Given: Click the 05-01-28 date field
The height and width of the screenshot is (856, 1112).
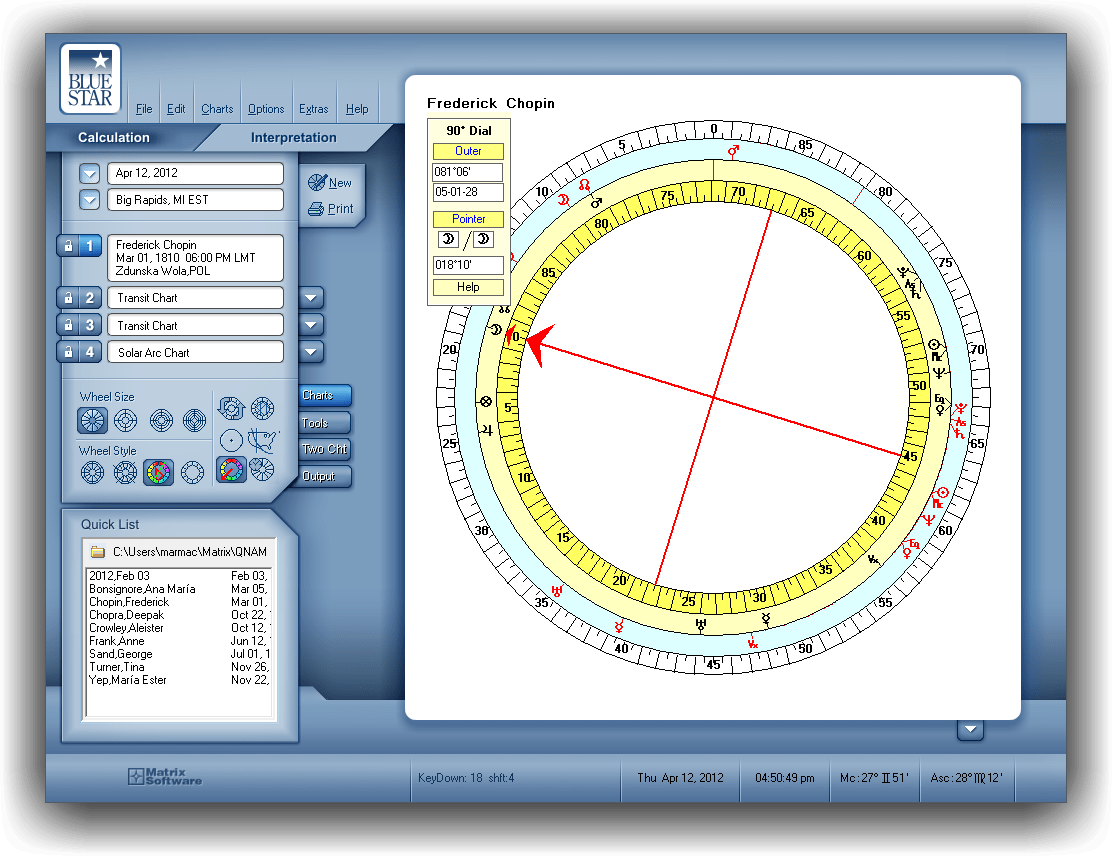Looking at the screenshot, I should tap(468, 192).
